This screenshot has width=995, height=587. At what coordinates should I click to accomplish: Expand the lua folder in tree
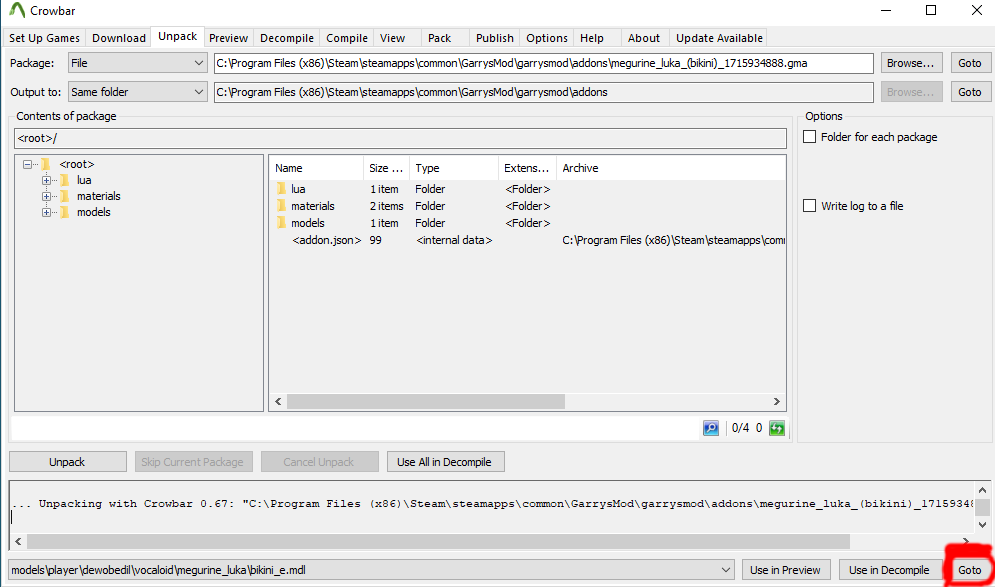click(46, 180)
